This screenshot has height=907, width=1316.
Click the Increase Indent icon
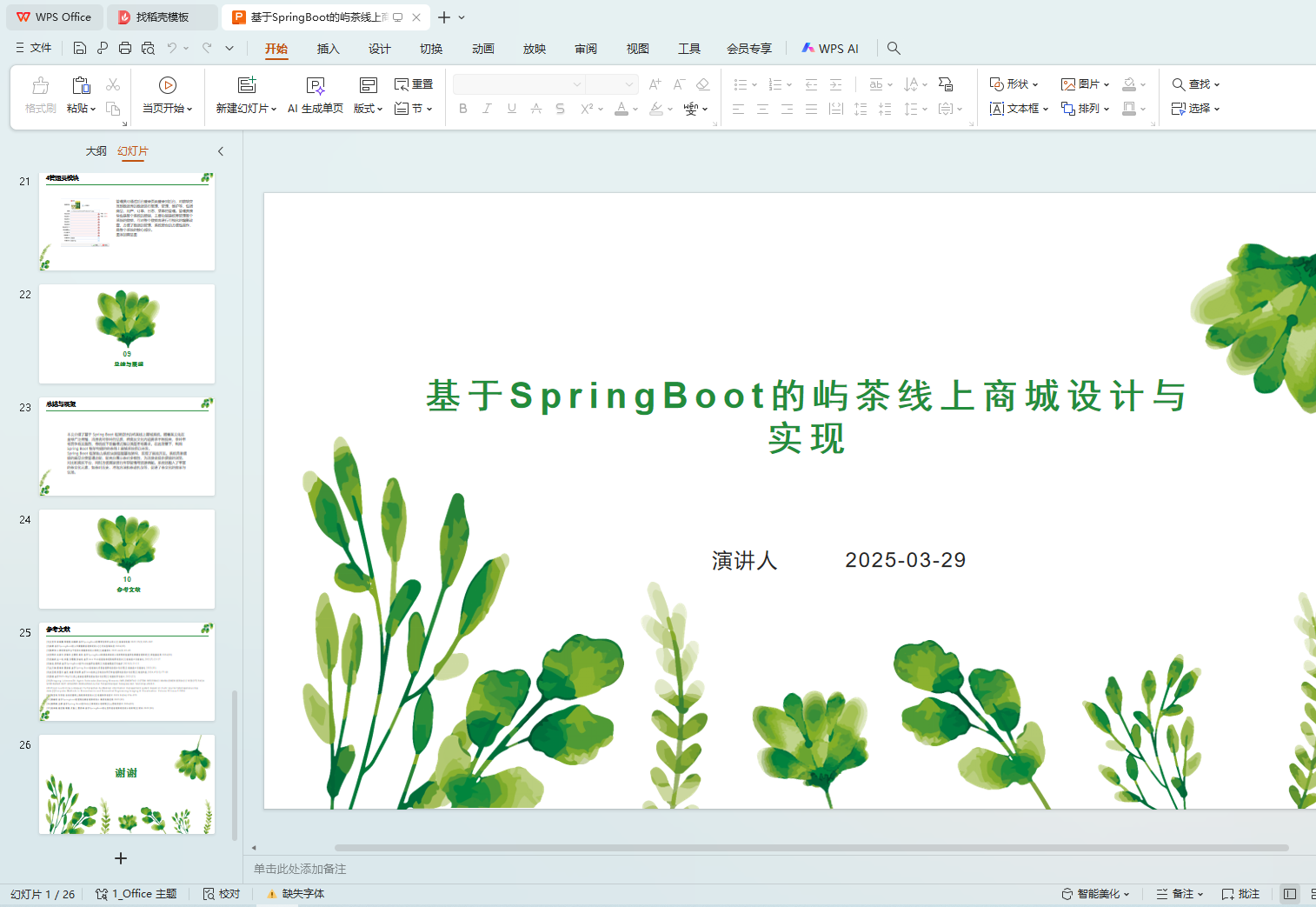(x=835, y=84)
